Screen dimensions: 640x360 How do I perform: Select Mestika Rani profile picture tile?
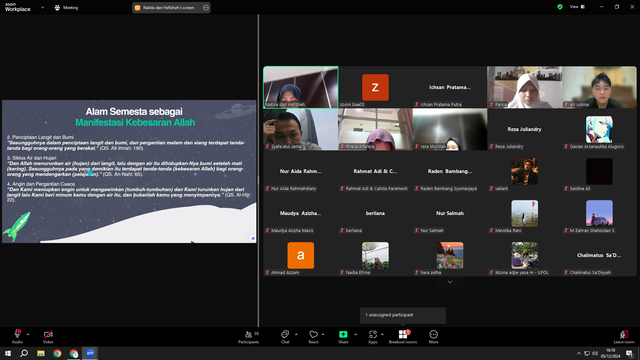524,213
